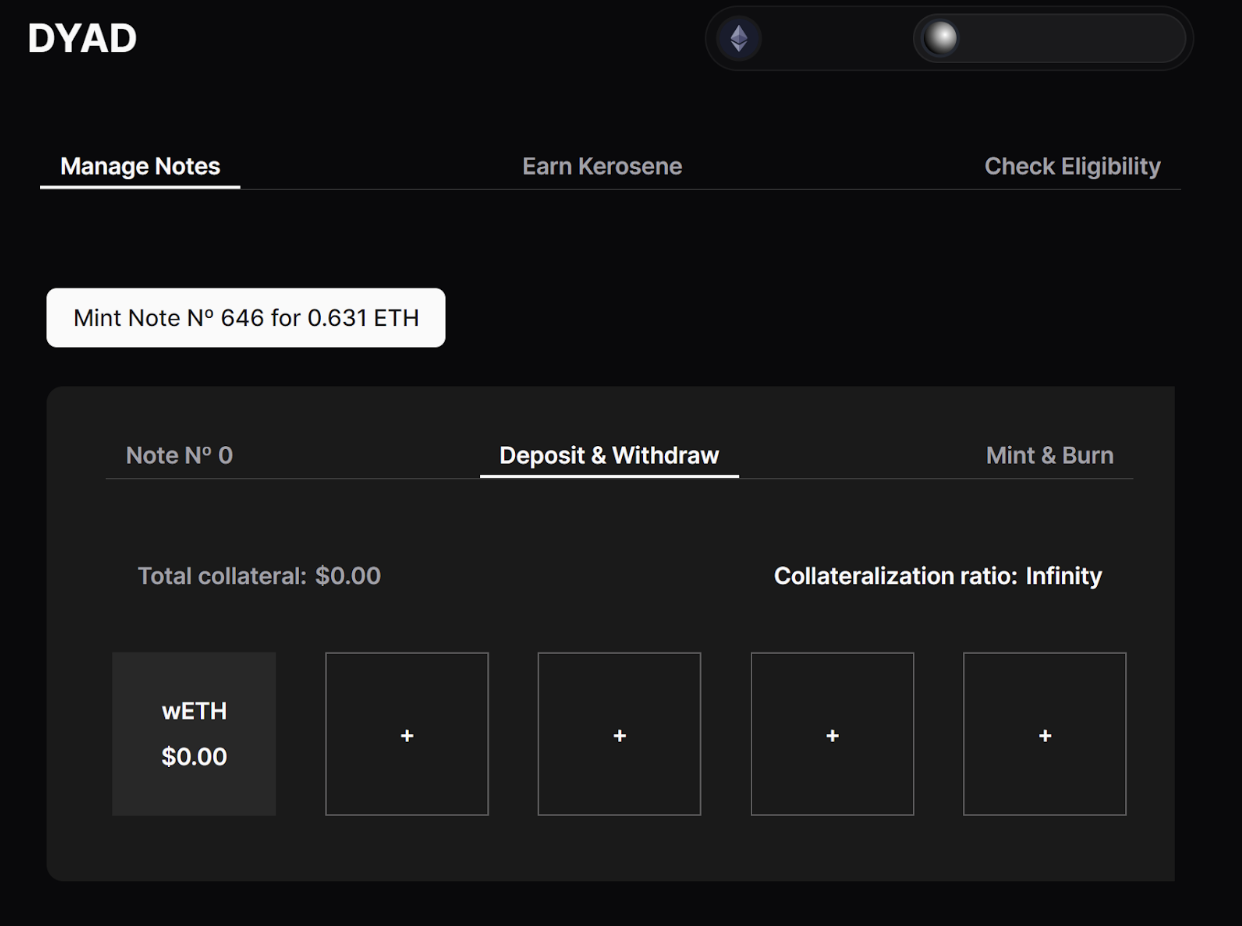The image size is (1242, 926).
Task: Open the Manage Notes tab
Action: tap(140, 166)
